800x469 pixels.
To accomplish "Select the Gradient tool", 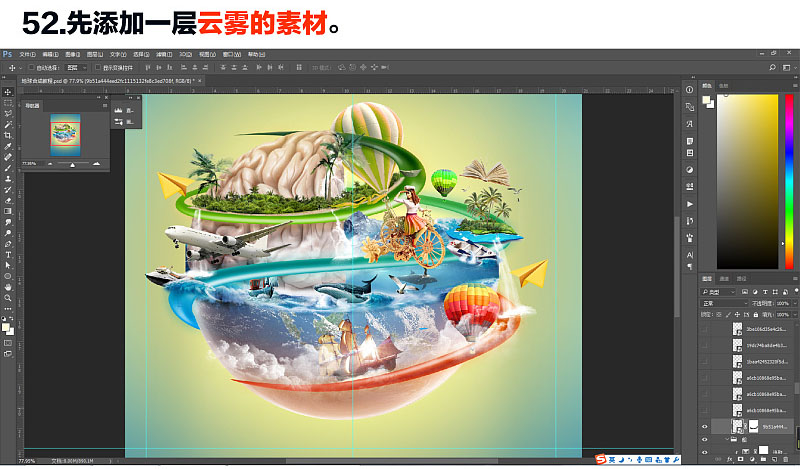I will pyautogui.click(x=8, y=211).
